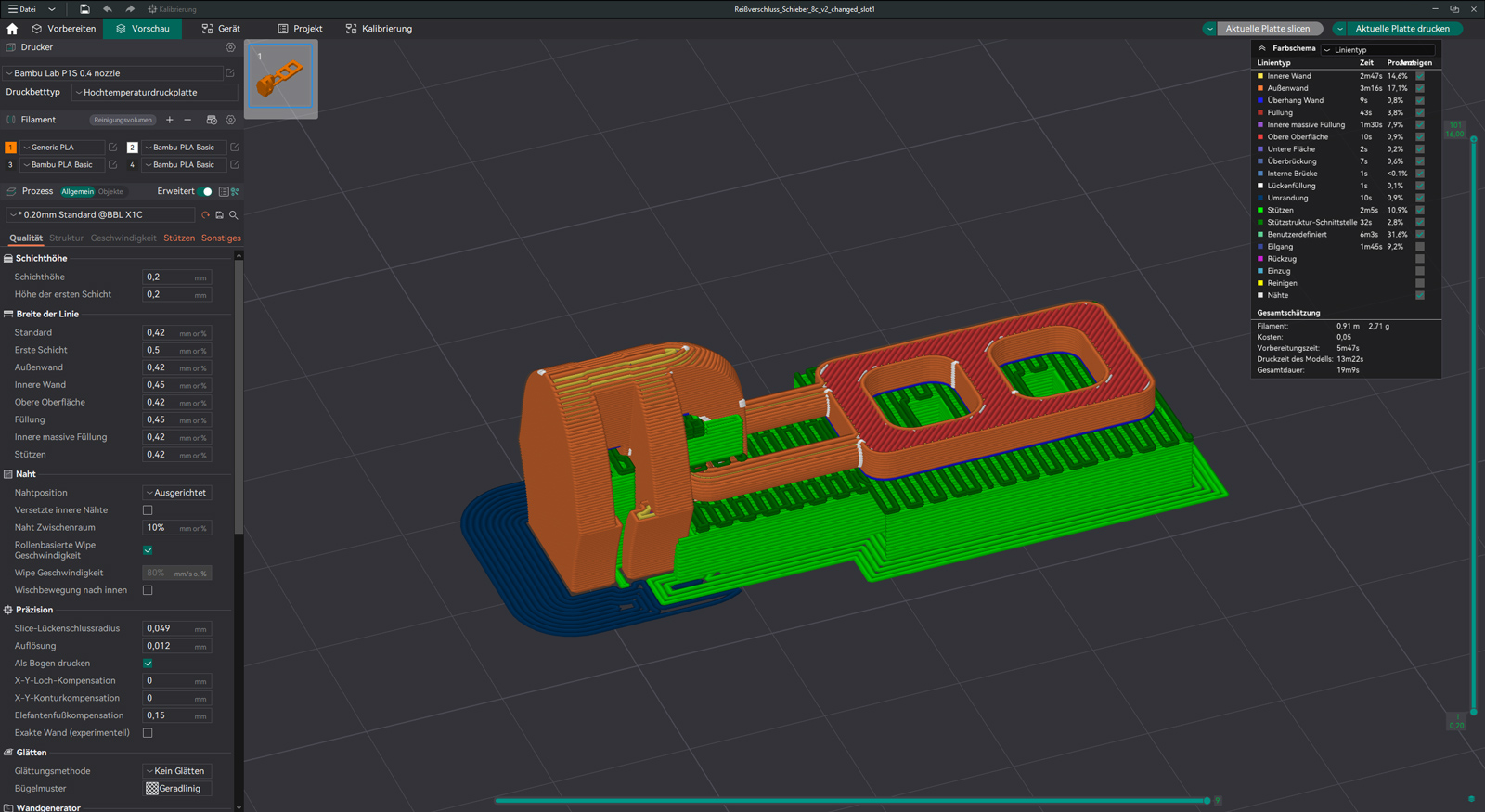Viewport: 1485px width, 812px height.
Task: Select the Allgemein process mode
Action: (x=78, y=192)
